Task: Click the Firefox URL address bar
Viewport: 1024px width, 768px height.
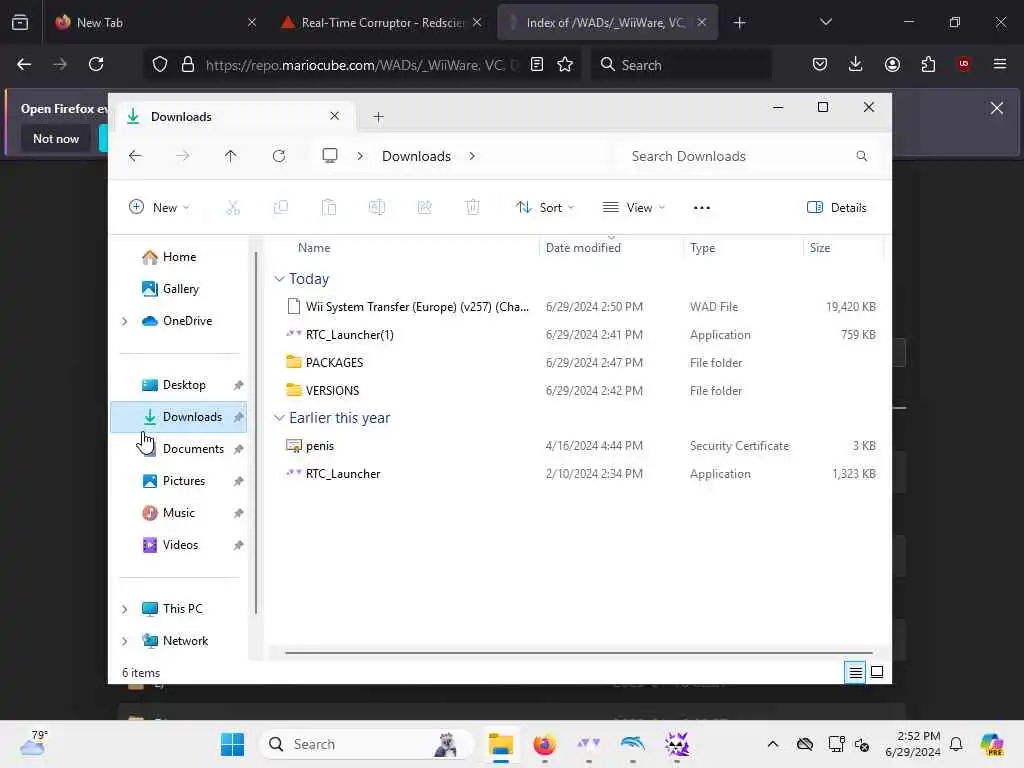Action: (x=362, y=64)
